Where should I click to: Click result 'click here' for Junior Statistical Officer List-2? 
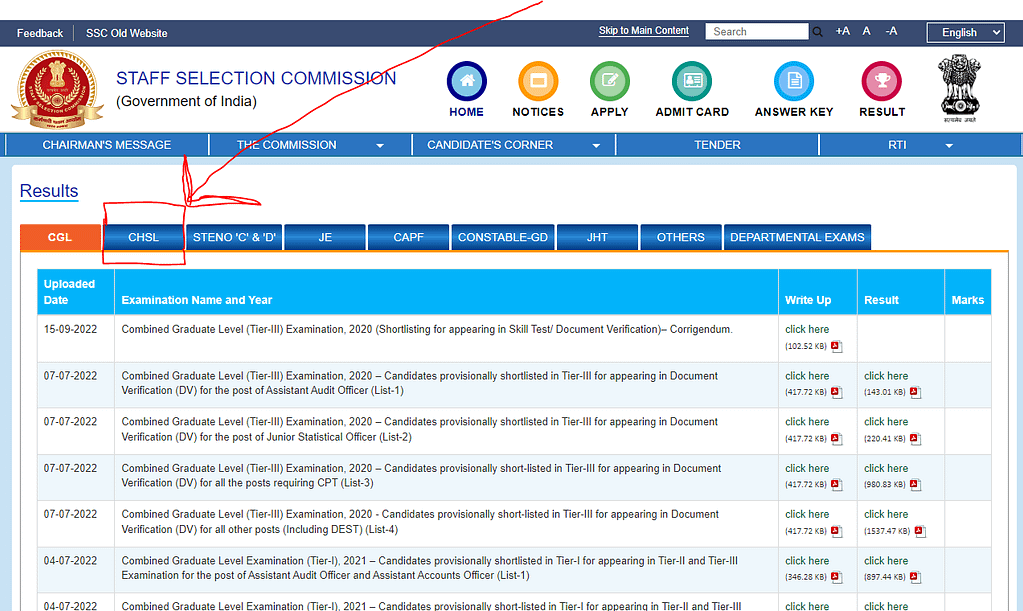point(886,422)
